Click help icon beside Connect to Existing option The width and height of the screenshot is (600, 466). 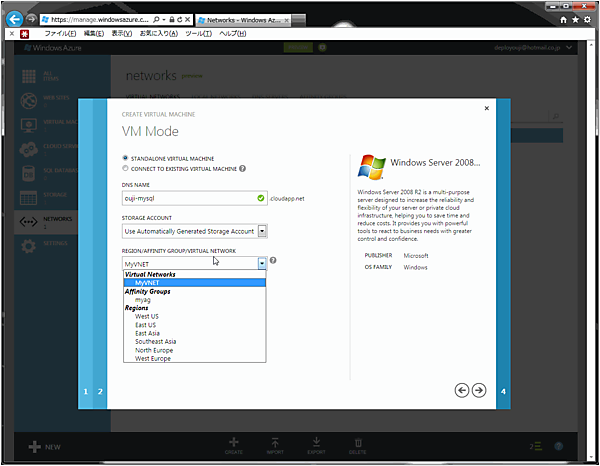243,168
